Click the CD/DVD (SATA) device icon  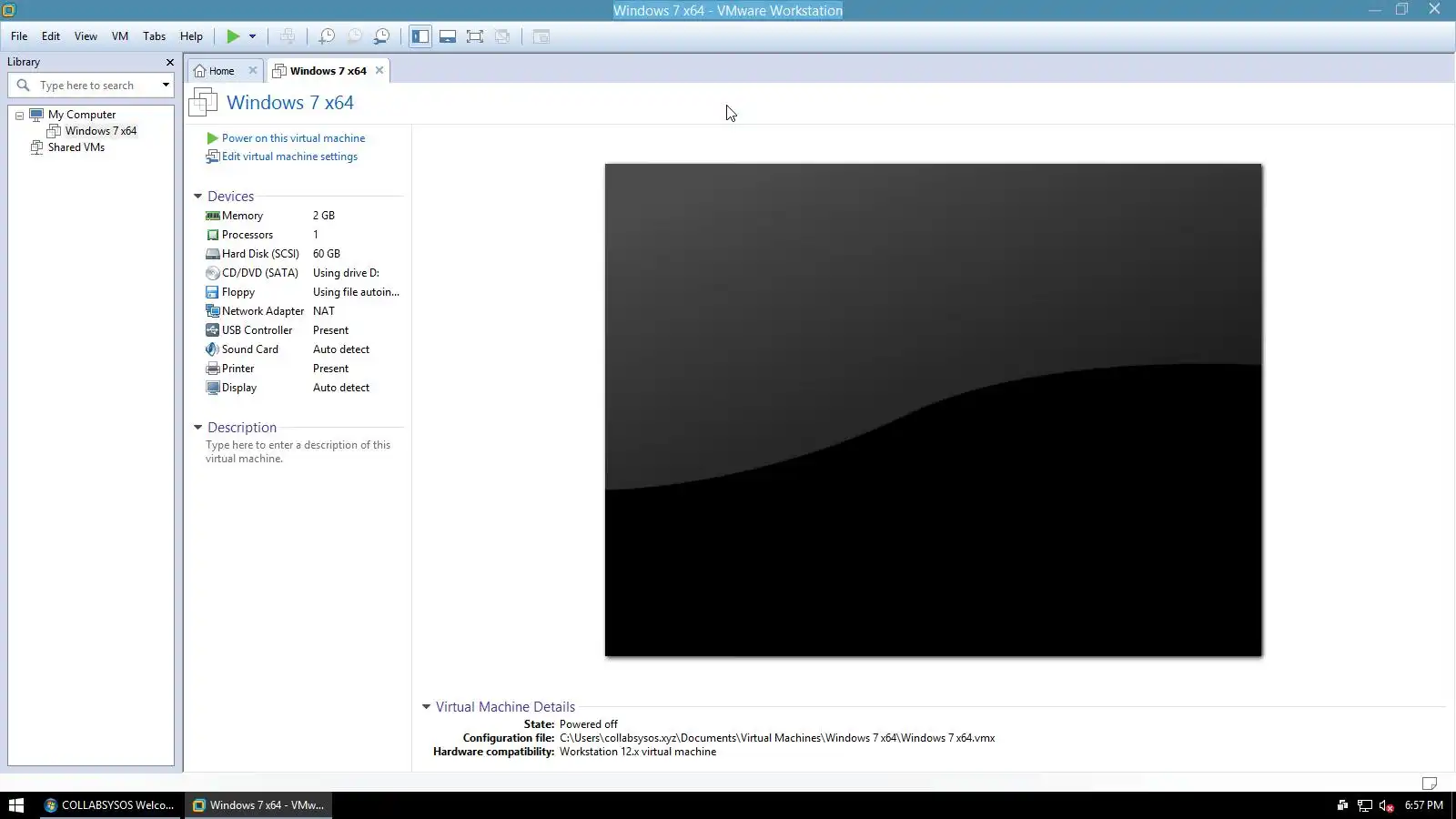point(213,273)
